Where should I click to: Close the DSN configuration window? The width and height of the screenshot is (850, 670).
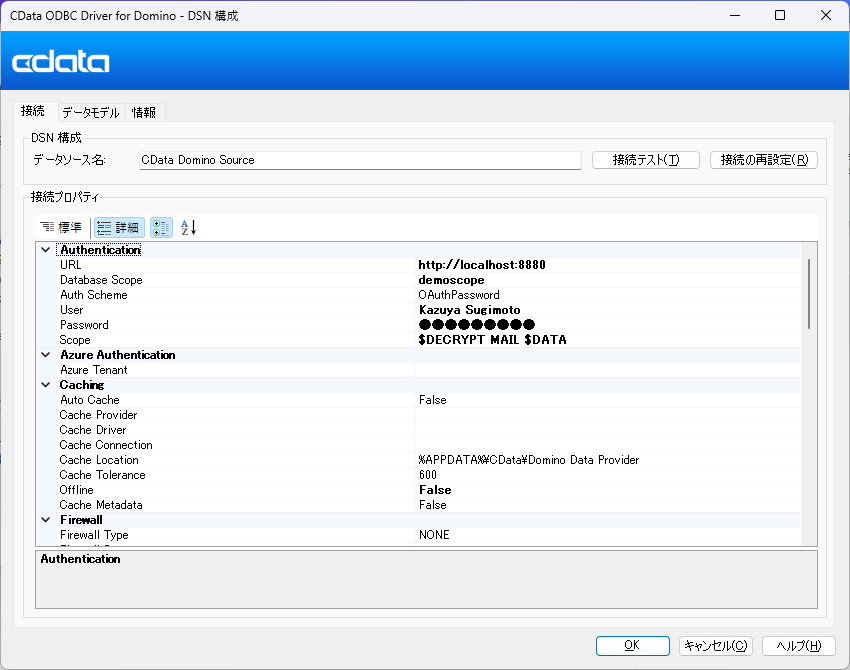[826, 15]
